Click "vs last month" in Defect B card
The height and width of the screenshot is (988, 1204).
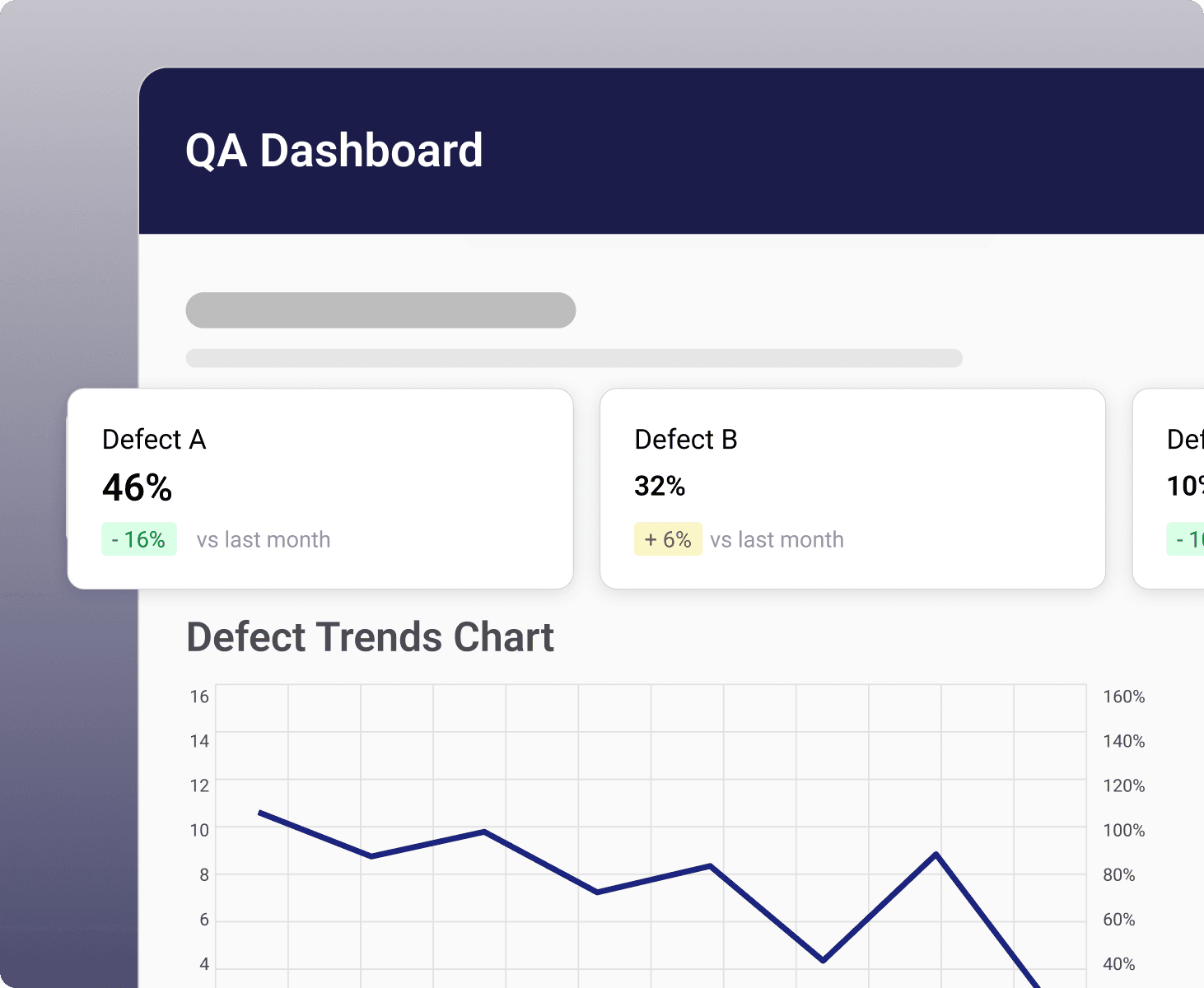point(777,539)
